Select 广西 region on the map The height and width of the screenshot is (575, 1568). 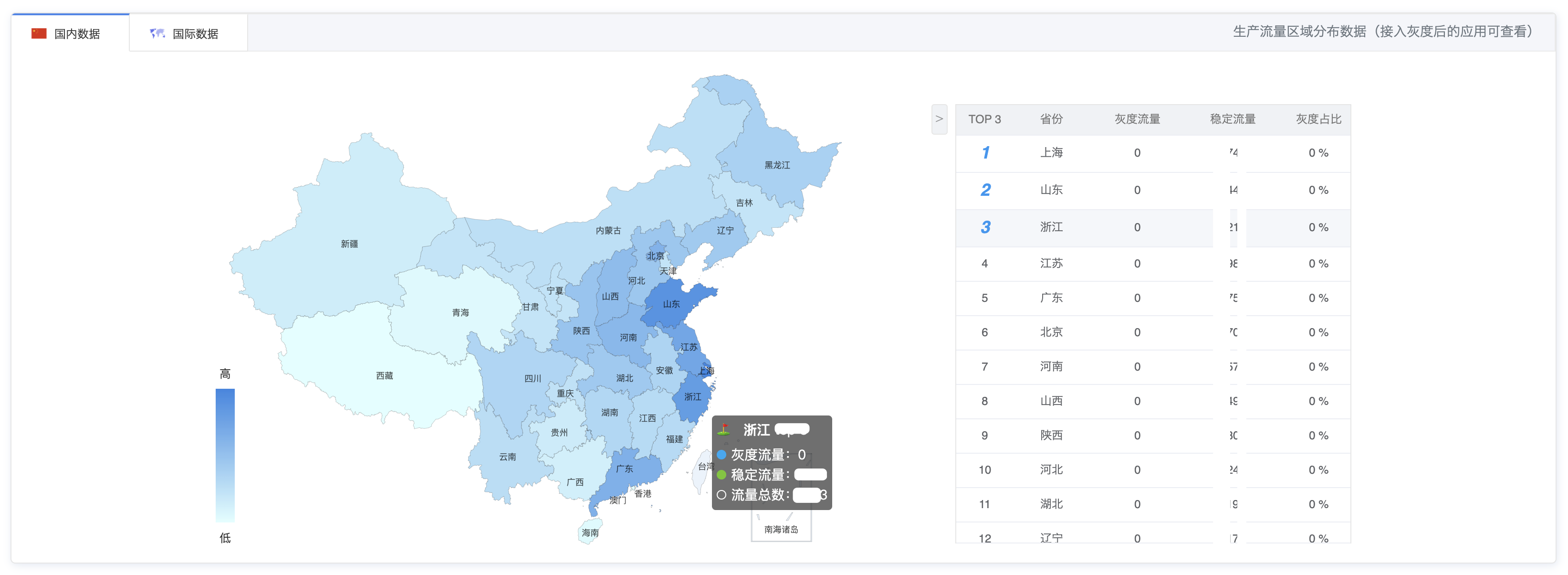[575, 482]
